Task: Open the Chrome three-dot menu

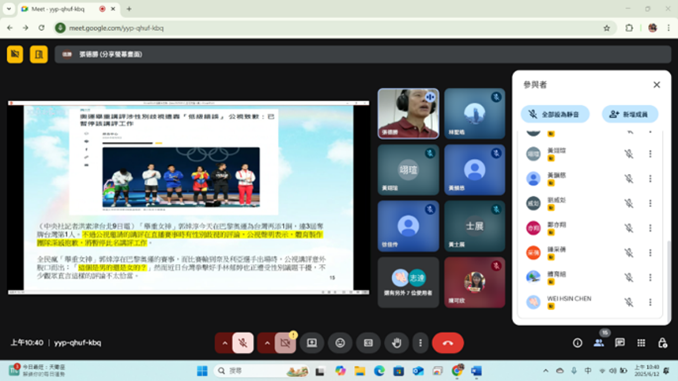Action: pos(668,28)
